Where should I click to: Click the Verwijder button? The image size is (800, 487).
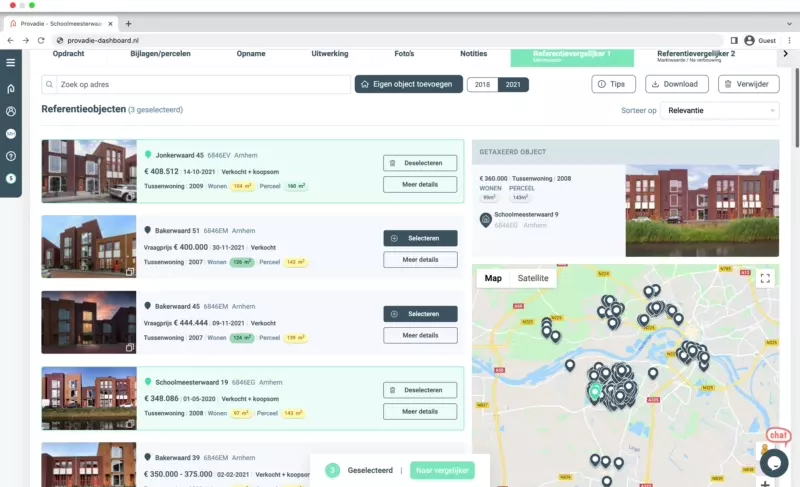[748, 84]
